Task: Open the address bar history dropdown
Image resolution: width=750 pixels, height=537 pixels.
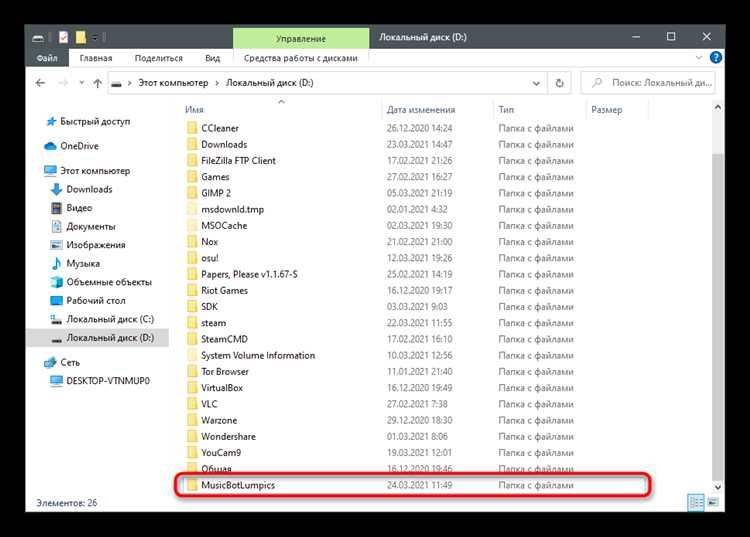Action: click(536, 83)
